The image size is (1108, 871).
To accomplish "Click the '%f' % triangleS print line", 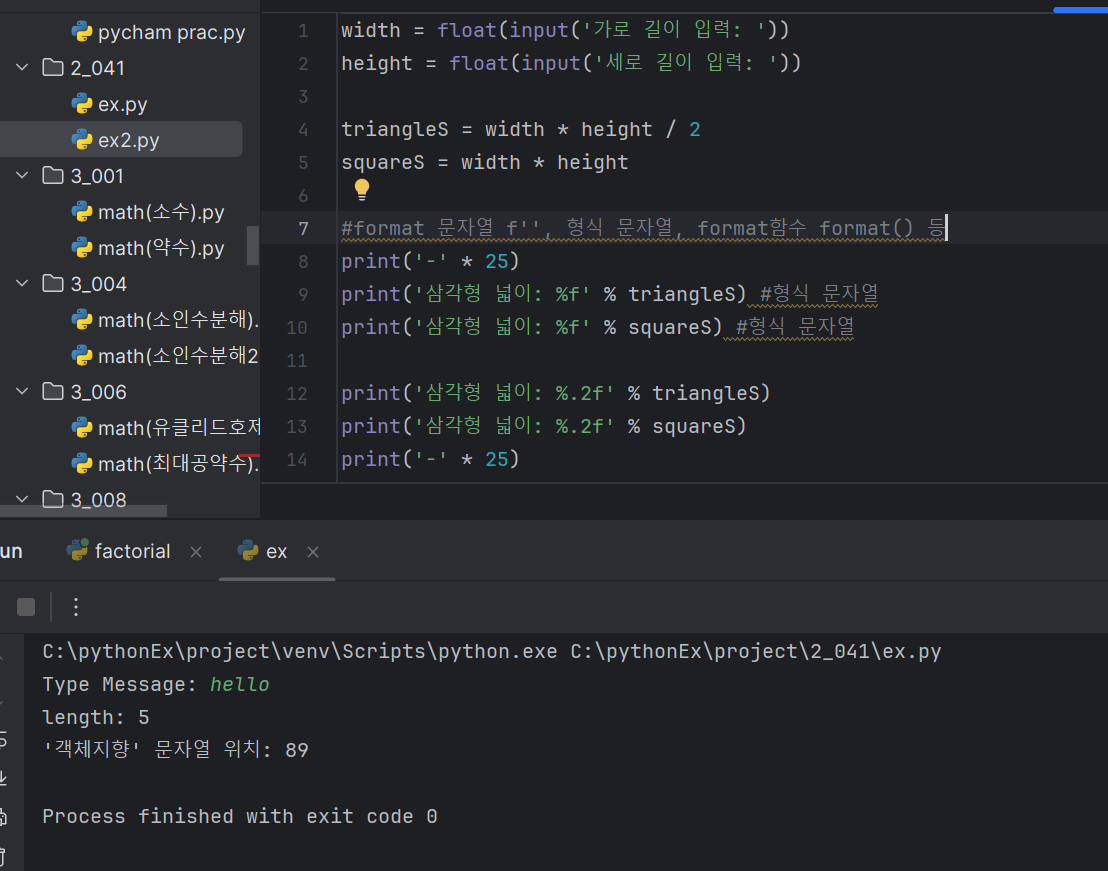I will 543,294.
